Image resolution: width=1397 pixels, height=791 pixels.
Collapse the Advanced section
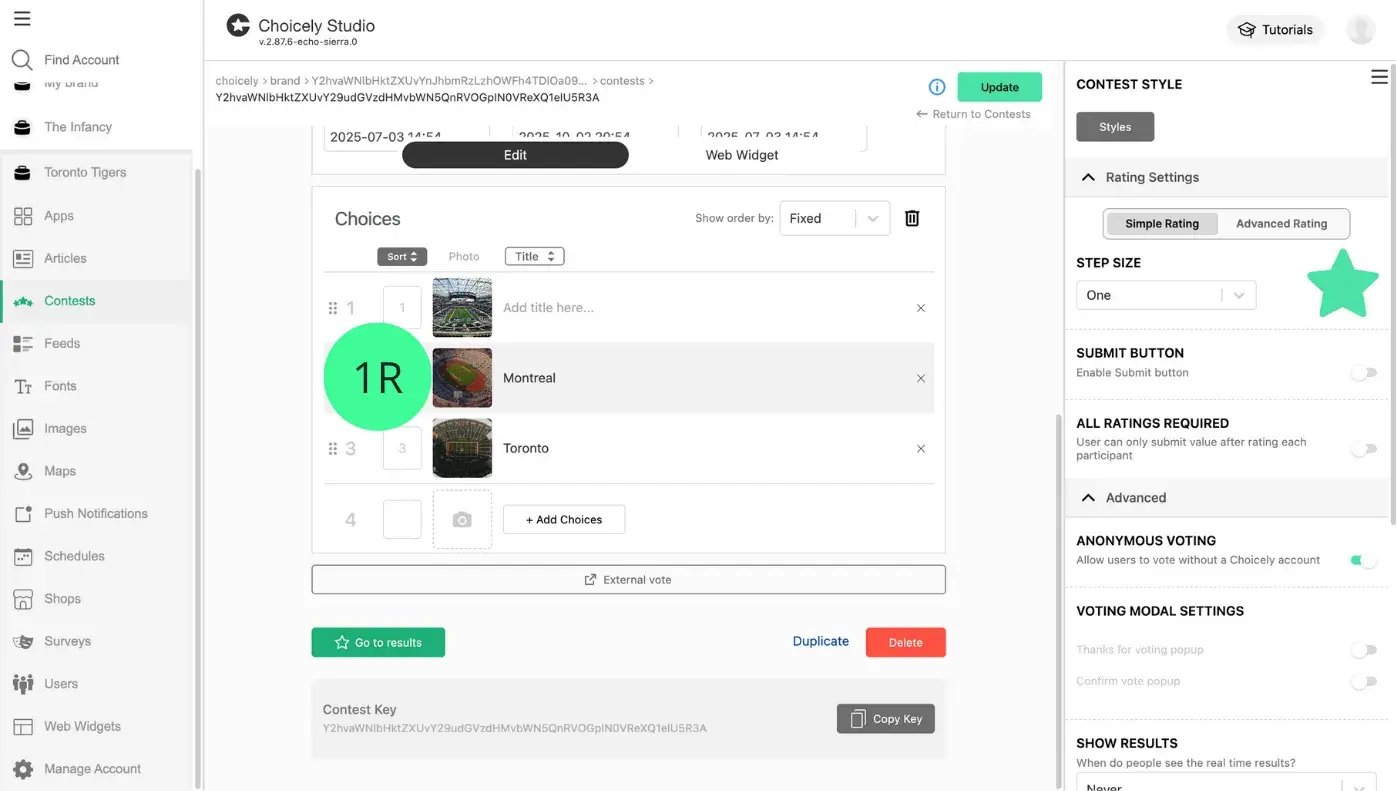click(1089, 497)
